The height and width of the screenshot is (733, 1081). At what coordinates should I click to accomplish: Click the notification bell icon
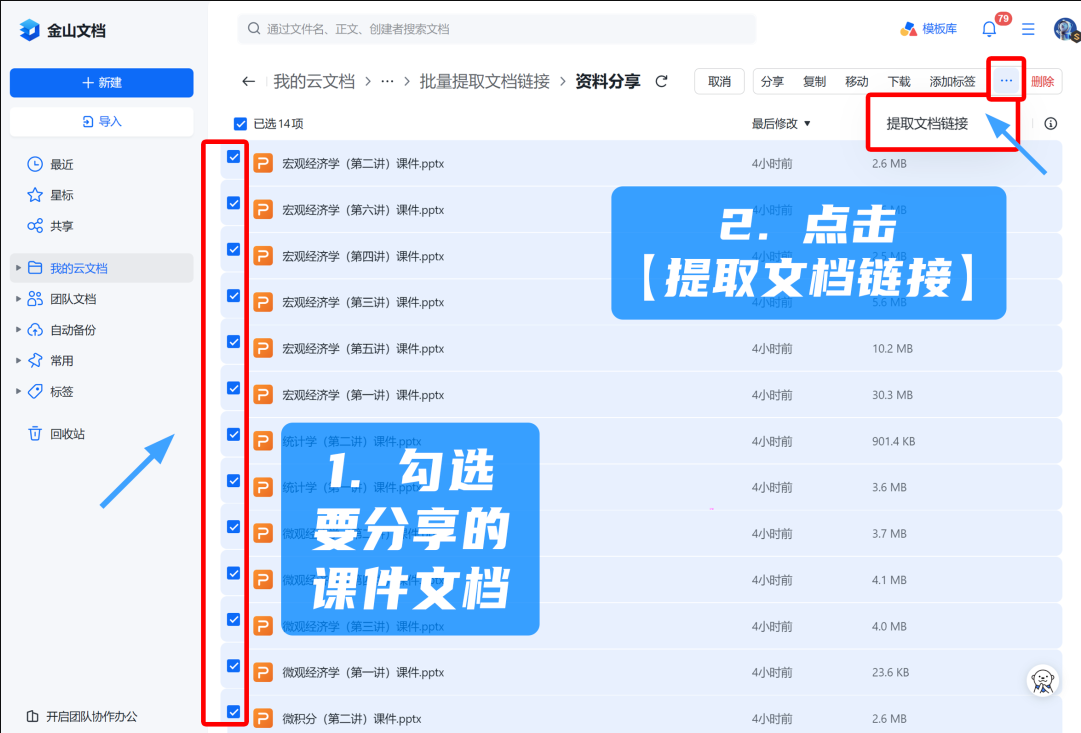989,29
